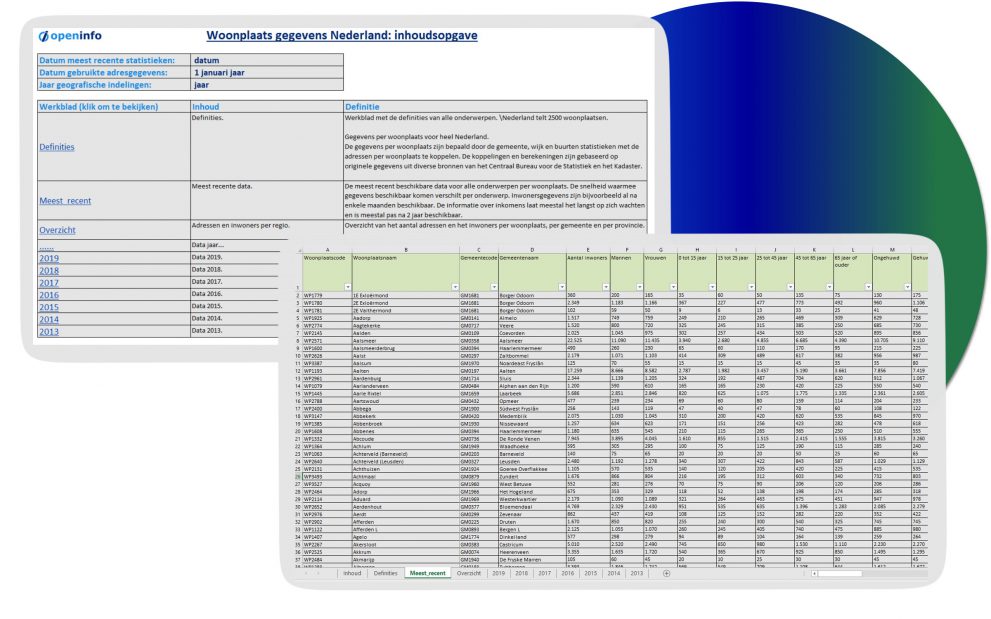Open the 0 tot 15 jaar filter dropdown
The height and width of the screenshot is (619, 991).
[x=712, y=287]
